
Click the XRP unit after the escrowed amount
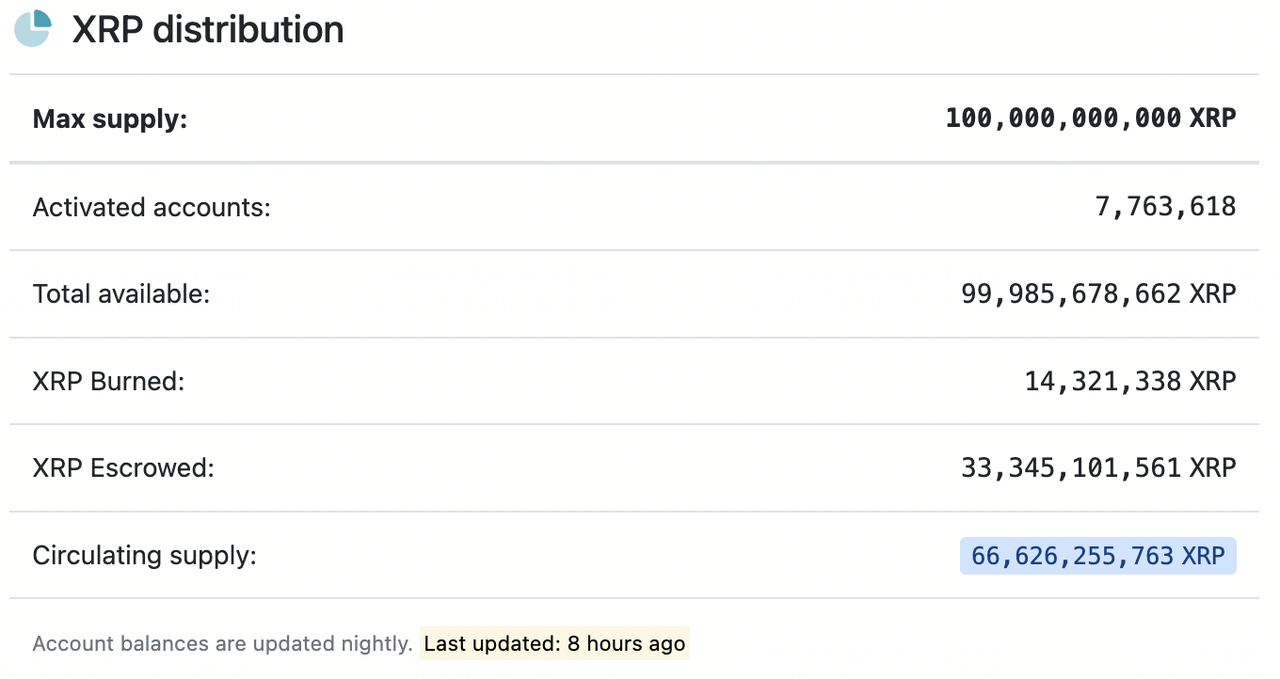tap(1213, 467)
